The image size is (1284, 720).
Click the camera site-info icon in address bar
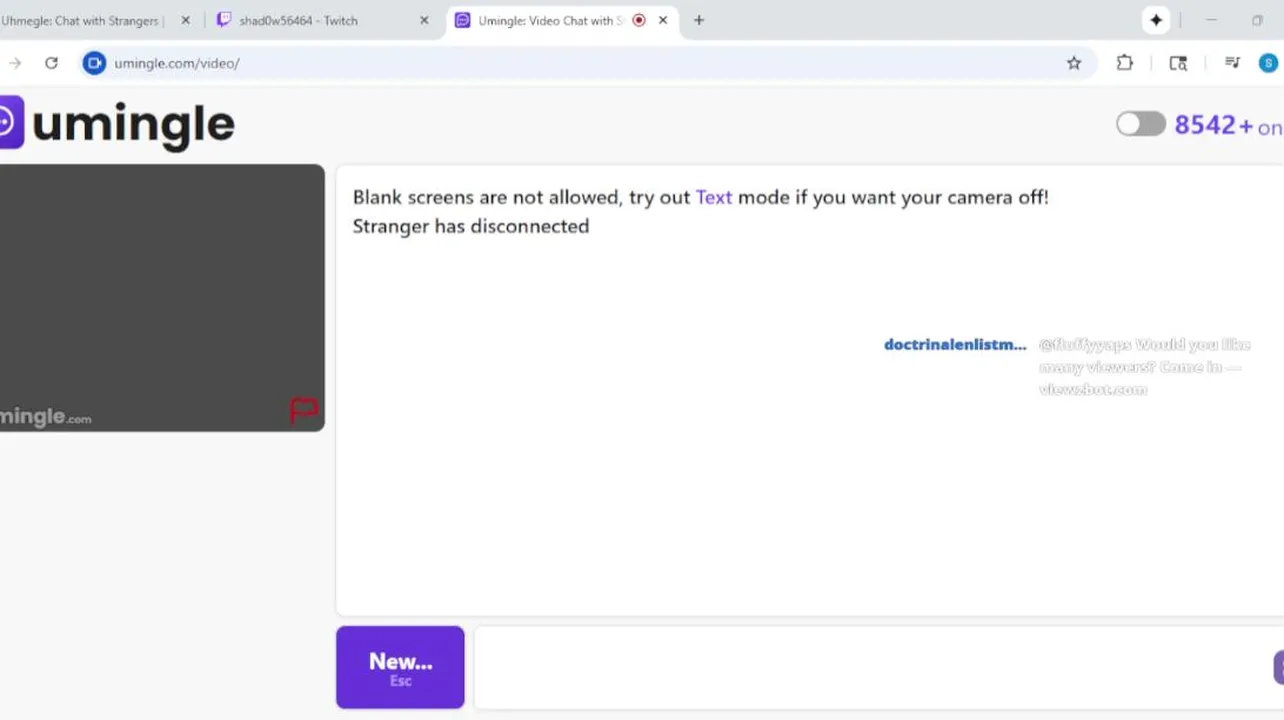(x=94, y=63)
